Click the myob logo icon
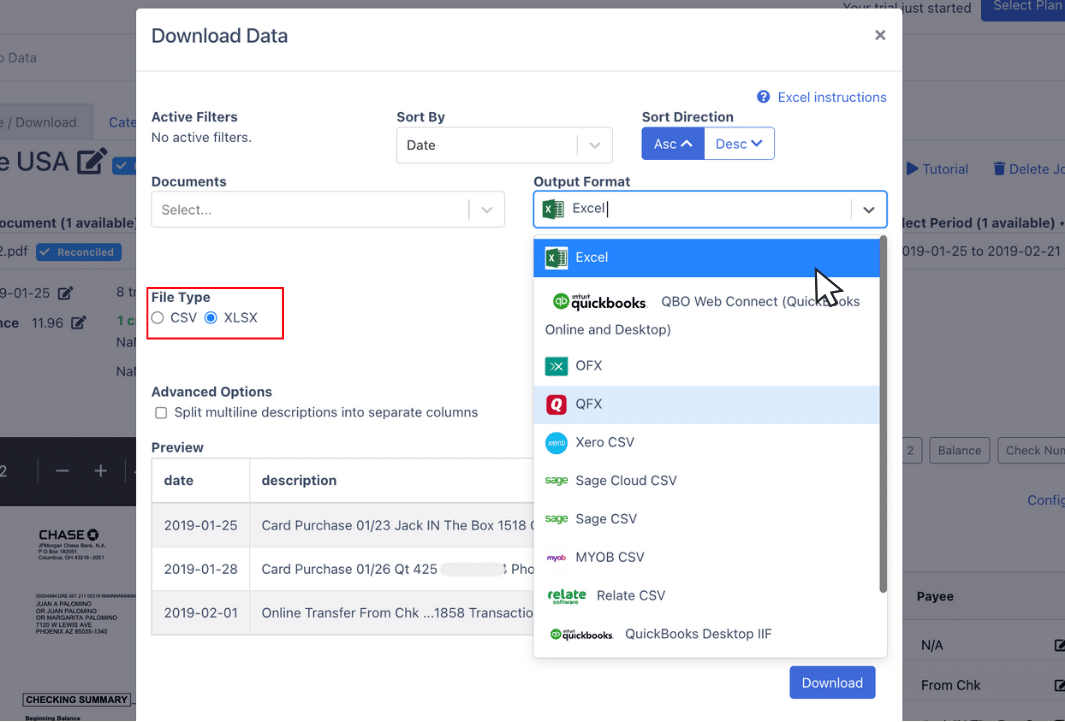 [x=556, y=558]
